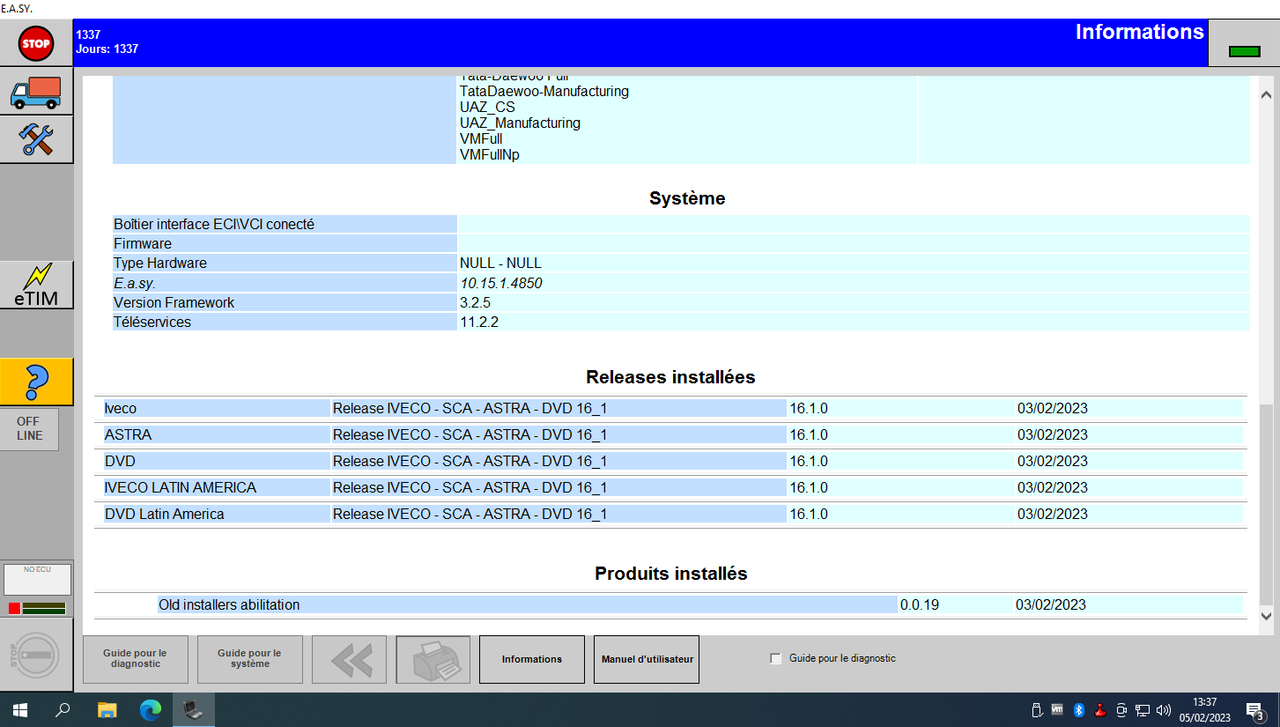Open the volume speaker tray icon

coord(1162,710)
